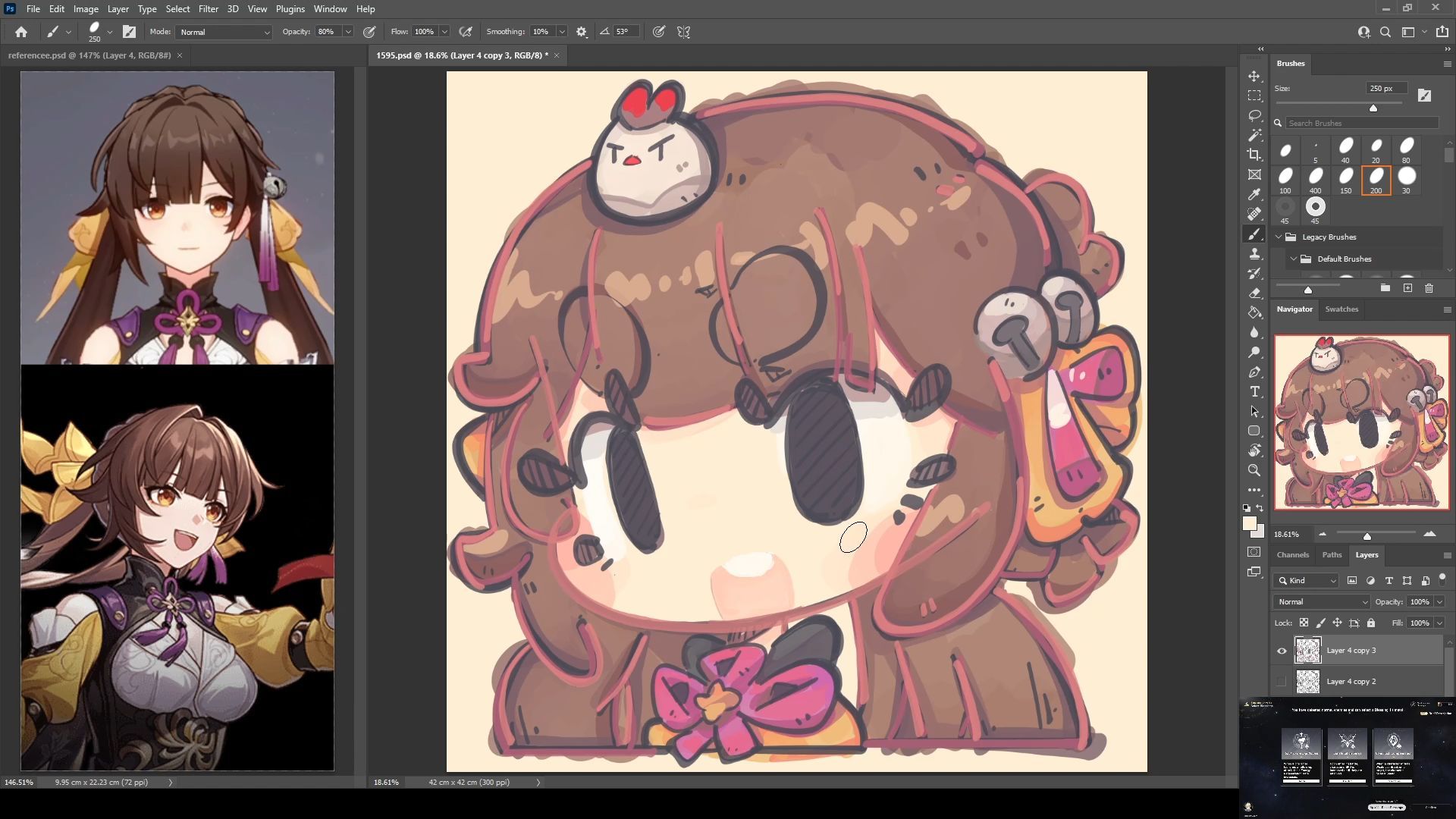Collapse the Legacy Brushes folder
The height and width of the screenshot is (819, 1456).
[1279, 237]
